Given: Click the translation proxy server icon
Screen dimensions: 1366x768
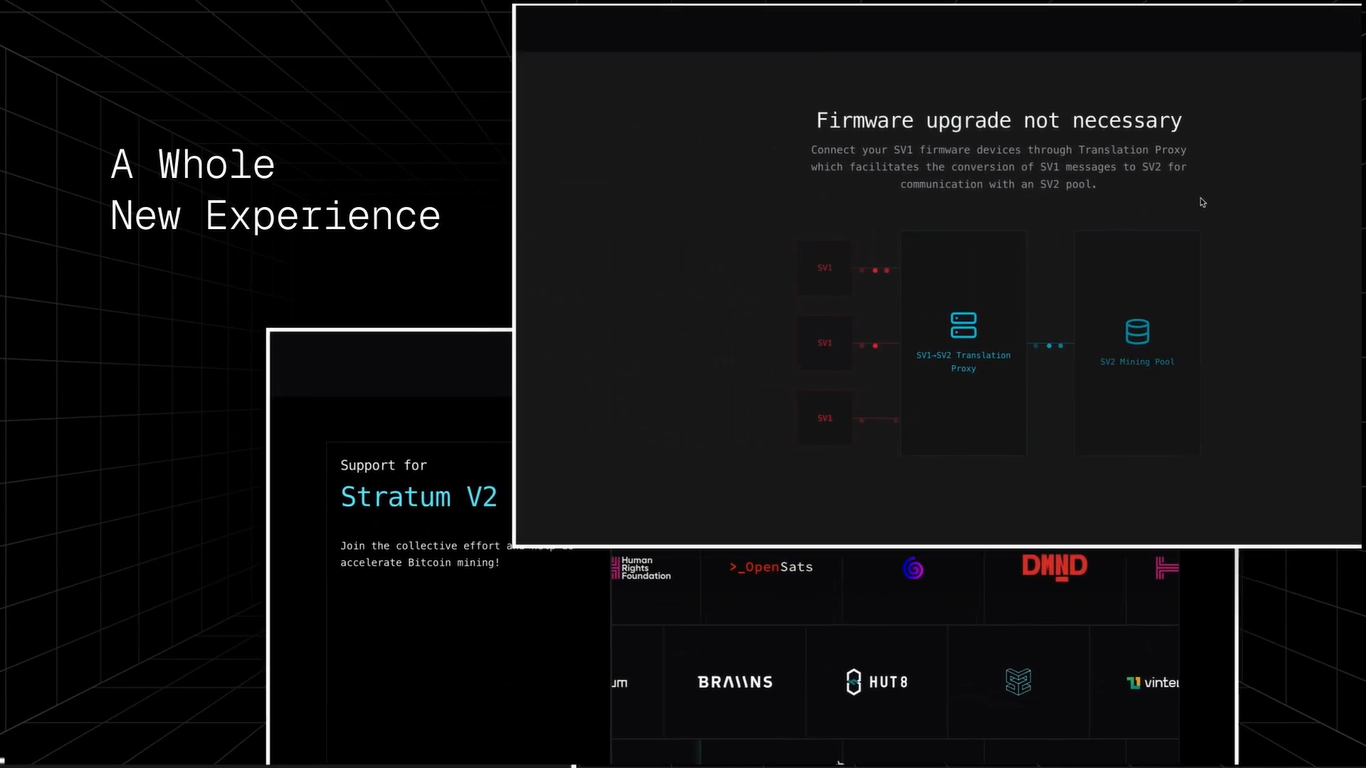Looking at the screenshot, I should (x=963, y=325).
